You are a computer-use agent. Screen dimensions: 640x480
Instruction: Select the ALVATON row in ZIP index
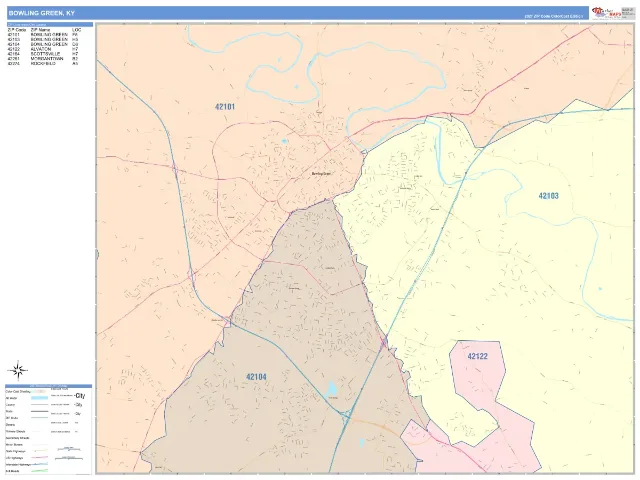tap(43, 49)
